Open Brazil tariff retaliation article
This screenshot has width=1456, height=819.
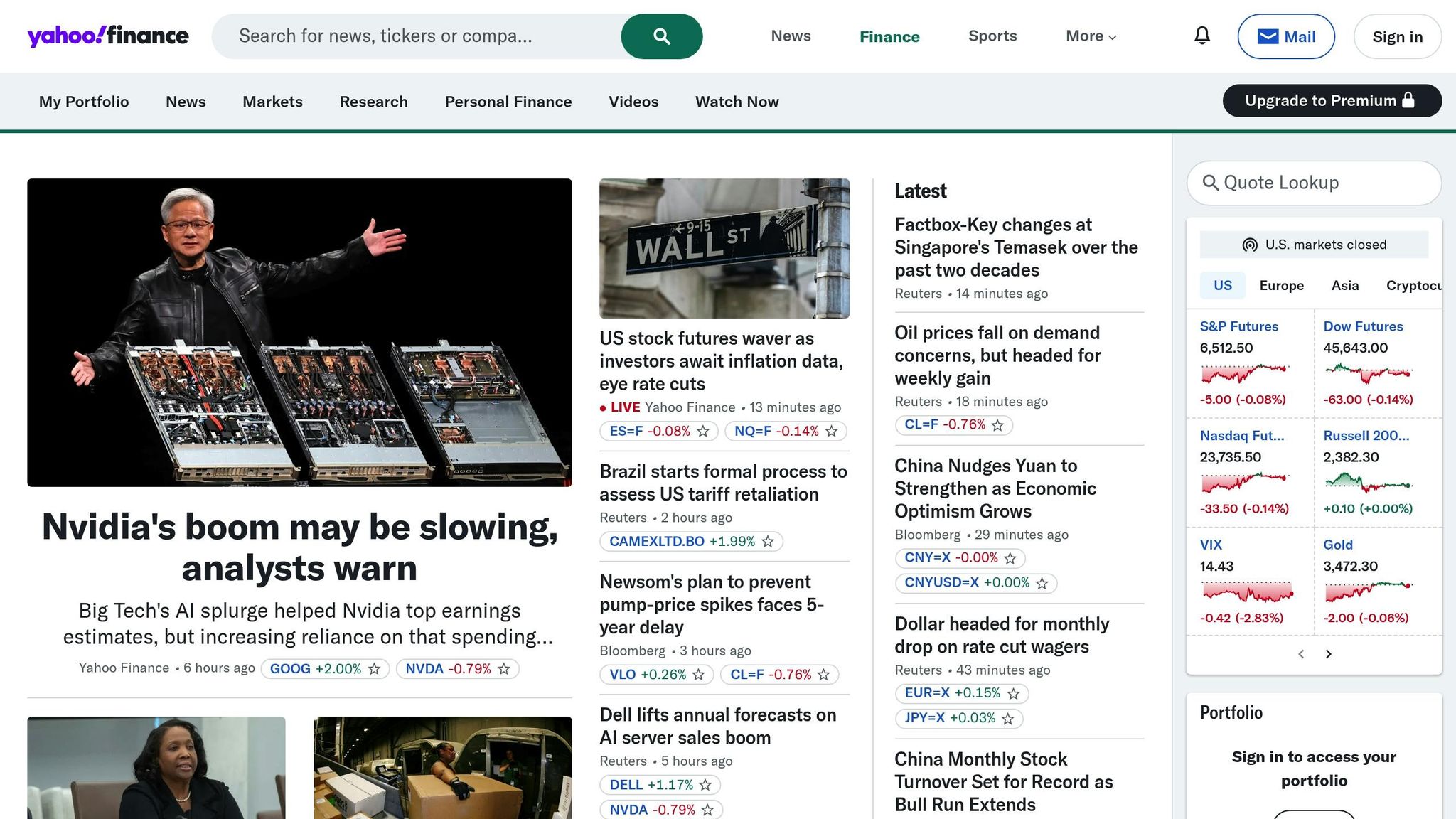[723, 483]
